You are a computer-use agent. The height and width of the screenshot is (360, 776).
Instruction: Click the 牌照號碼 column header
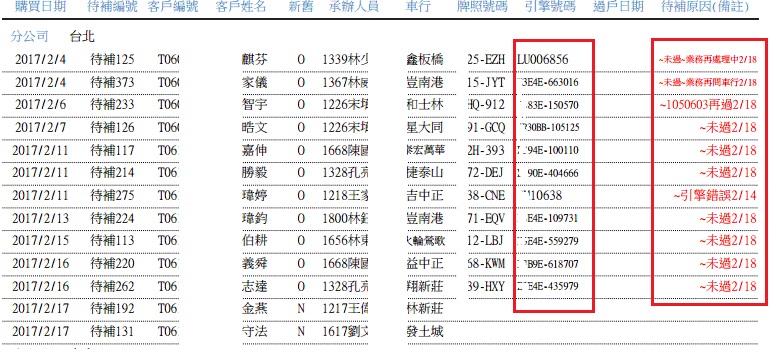[x=482, y=6]
